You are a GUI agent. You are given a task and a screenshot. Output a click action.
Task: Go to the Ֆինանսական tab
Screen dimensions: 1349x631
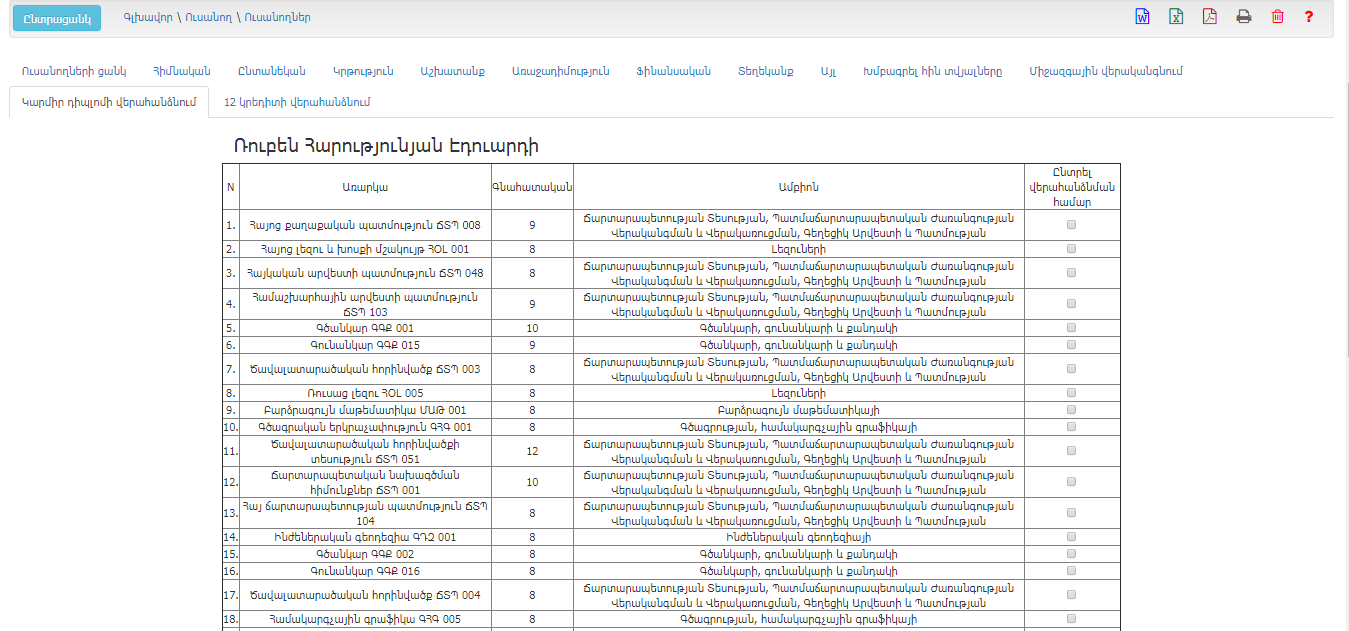coord(673,71)
